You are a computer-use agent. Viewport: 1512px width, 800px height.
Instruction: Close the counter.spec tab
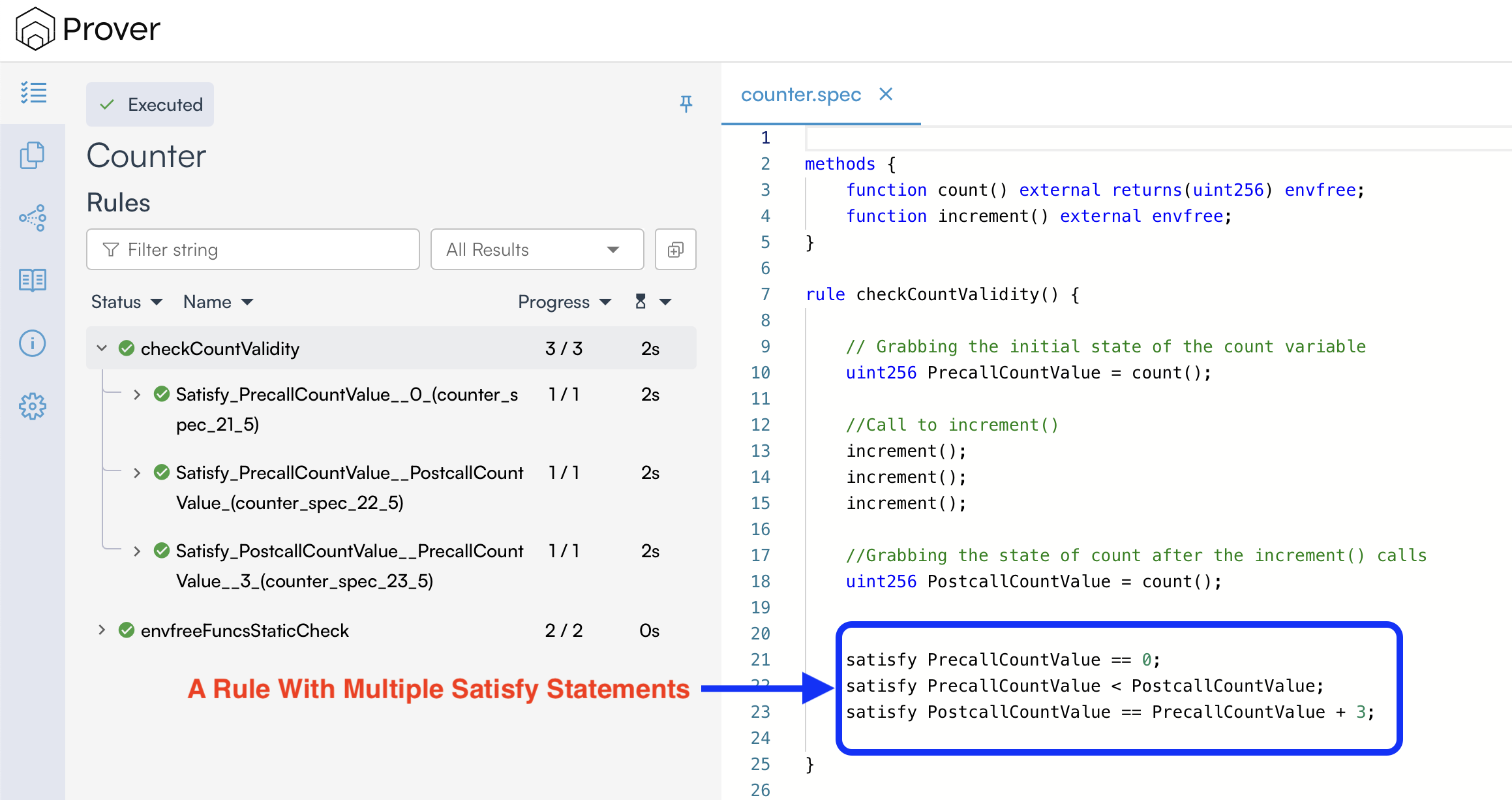885,95
